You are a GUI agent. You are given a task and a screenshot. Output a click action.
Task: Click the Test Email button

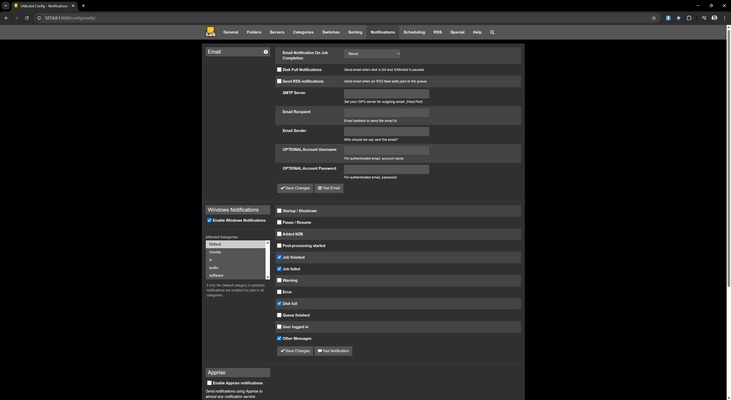(329, 188)
